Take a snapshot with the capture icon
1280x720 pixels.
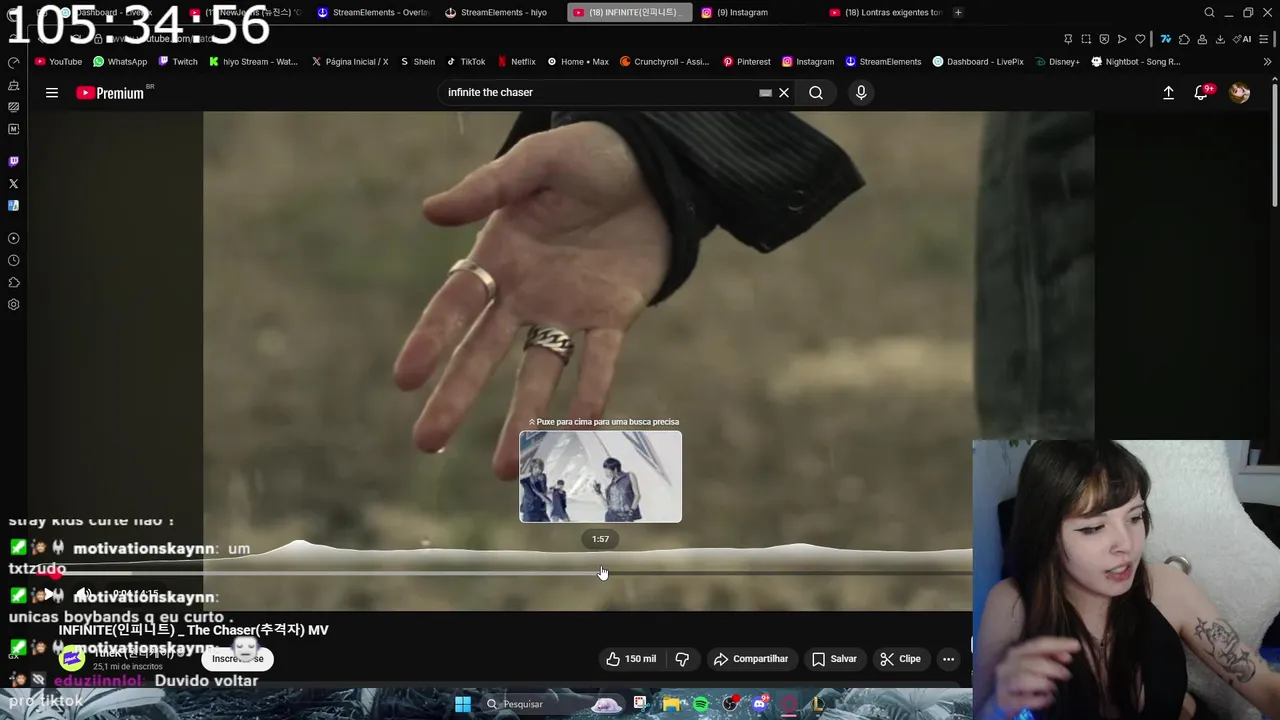click(1086, 39)
